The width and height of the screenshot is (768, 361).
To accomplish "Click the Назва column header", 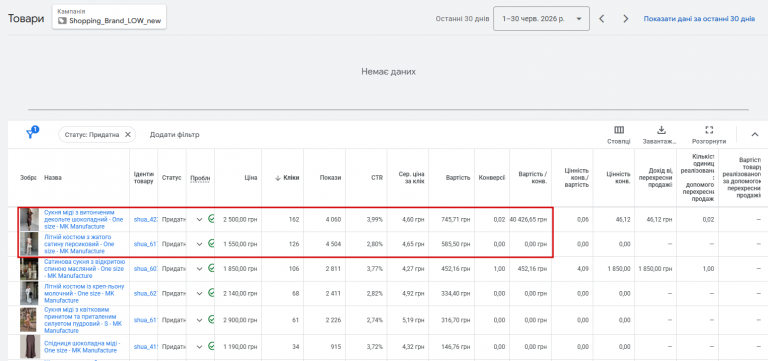I will [x=52, y=178].
